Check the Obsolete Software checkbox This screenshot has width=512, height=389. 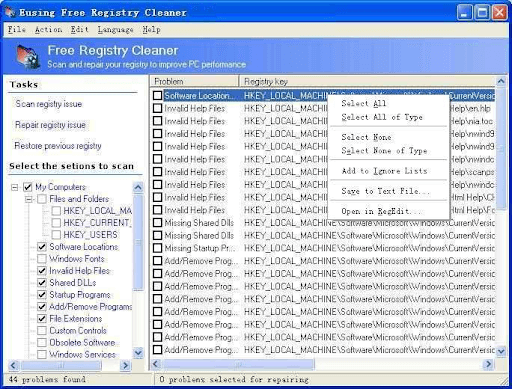(42, 343)
